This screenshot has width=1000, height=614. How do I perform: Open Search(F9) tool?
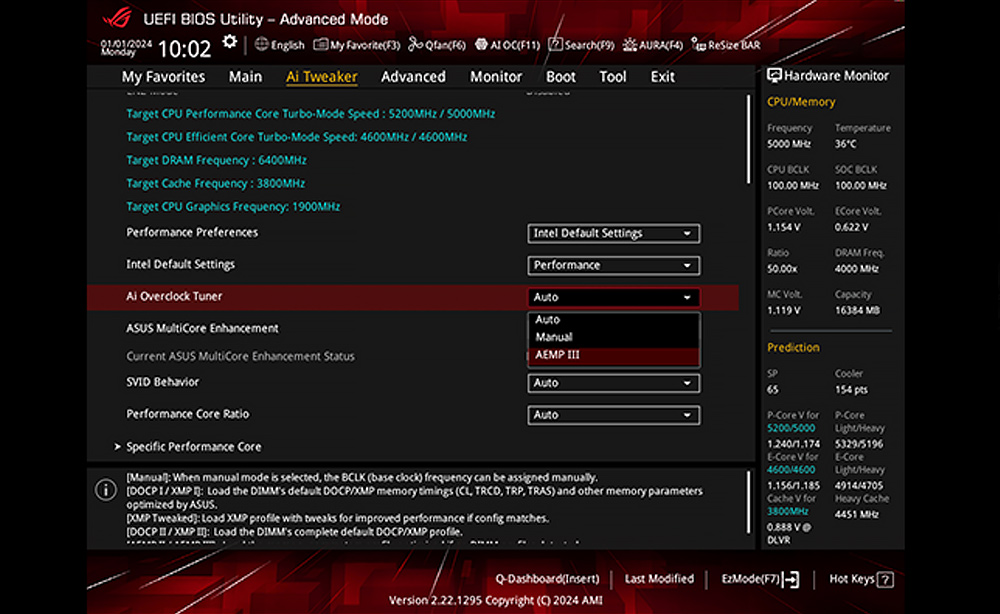coord(581,45)
